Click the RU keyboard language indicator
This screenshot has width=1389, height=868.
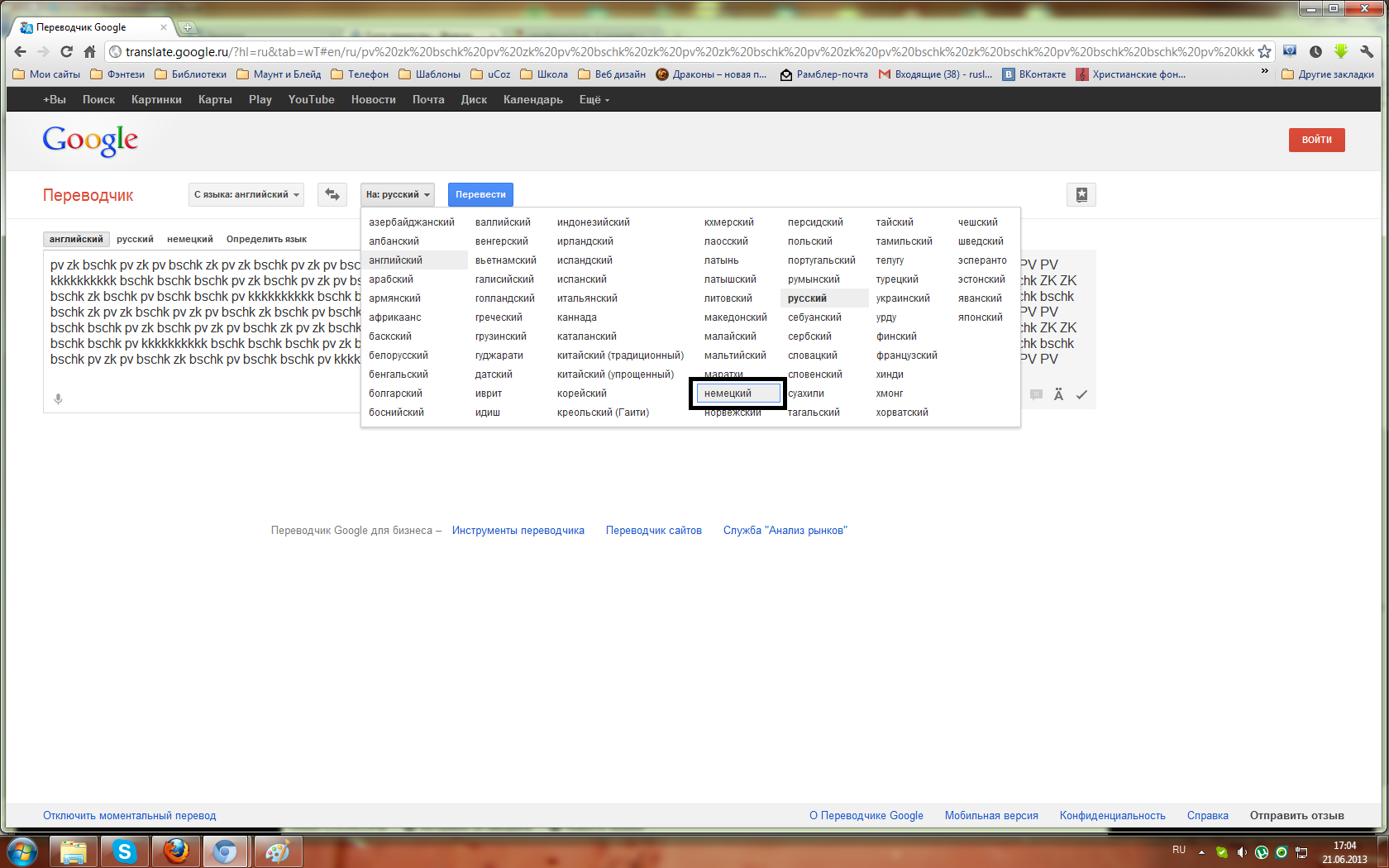pos(1179,850)
